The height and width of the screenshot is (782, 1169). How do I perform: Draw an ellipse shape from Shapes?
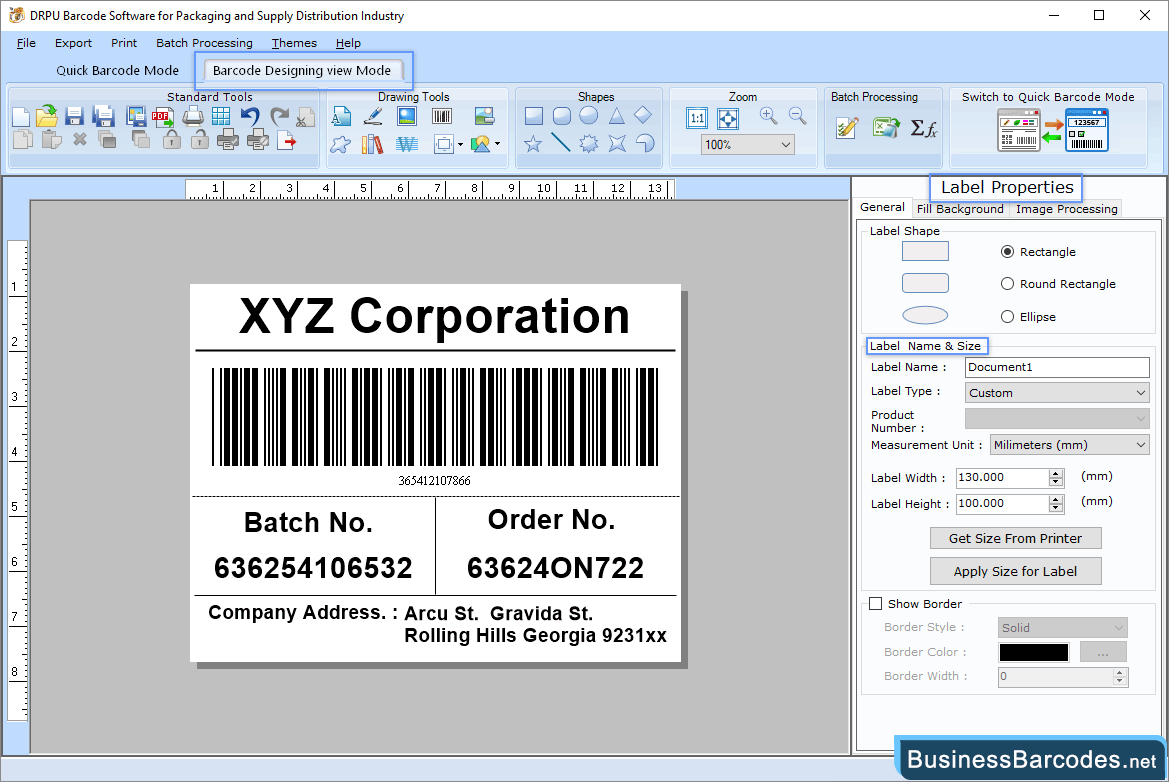[x=589, y=116]
